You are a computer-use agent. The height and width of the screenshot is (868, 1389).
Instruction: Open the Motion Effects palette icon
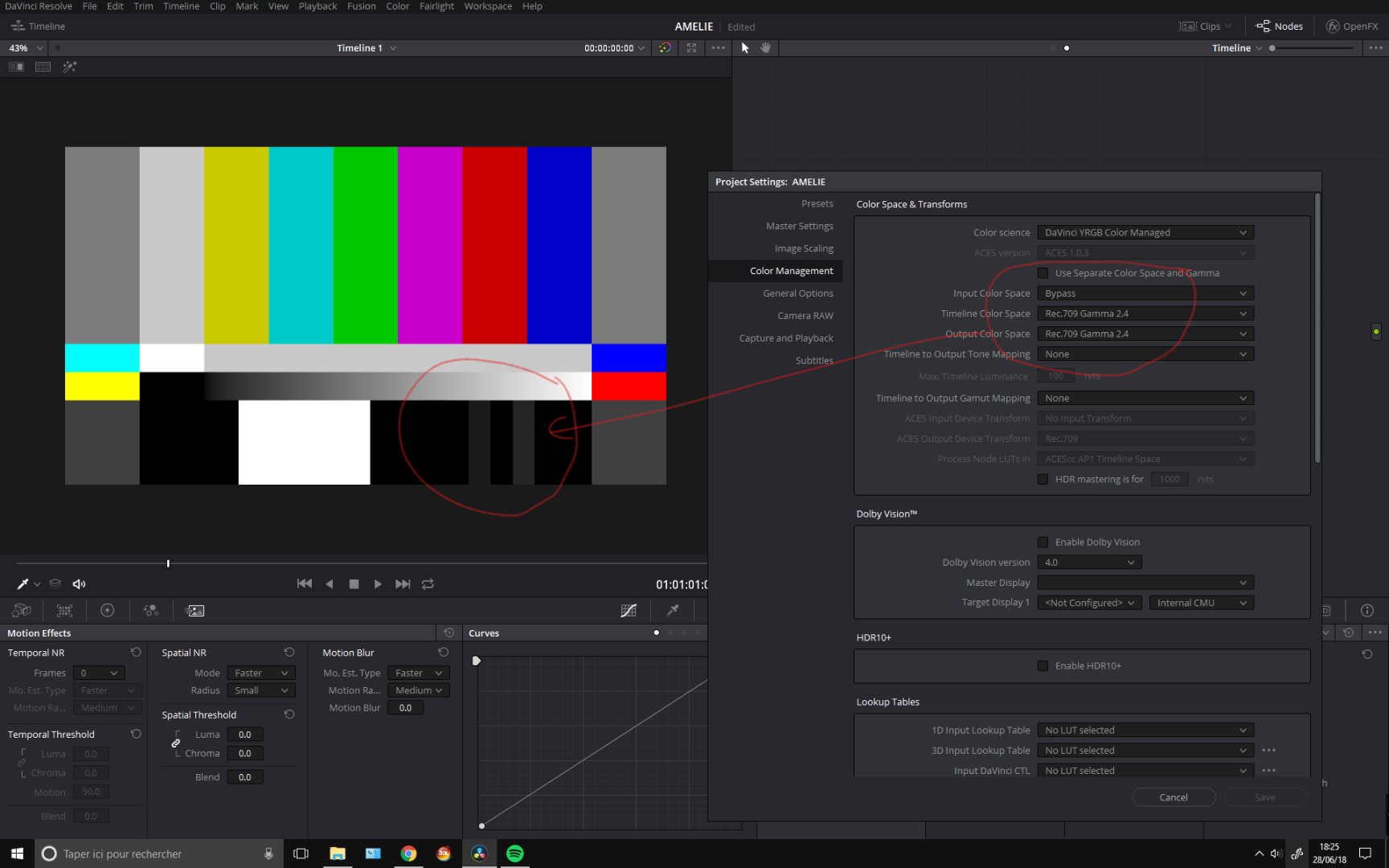click(195, 611)
